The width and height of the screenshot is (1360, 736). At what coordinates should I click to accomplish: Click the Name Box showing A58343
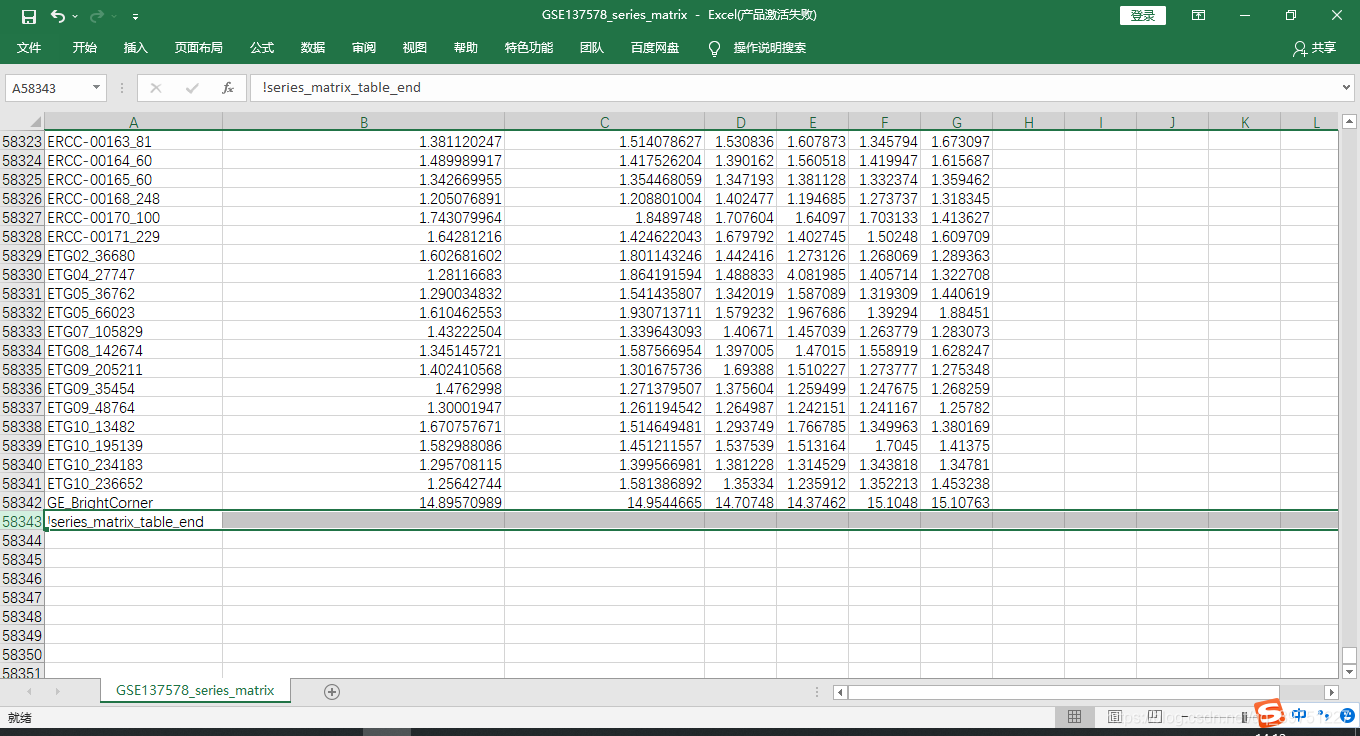47,88
